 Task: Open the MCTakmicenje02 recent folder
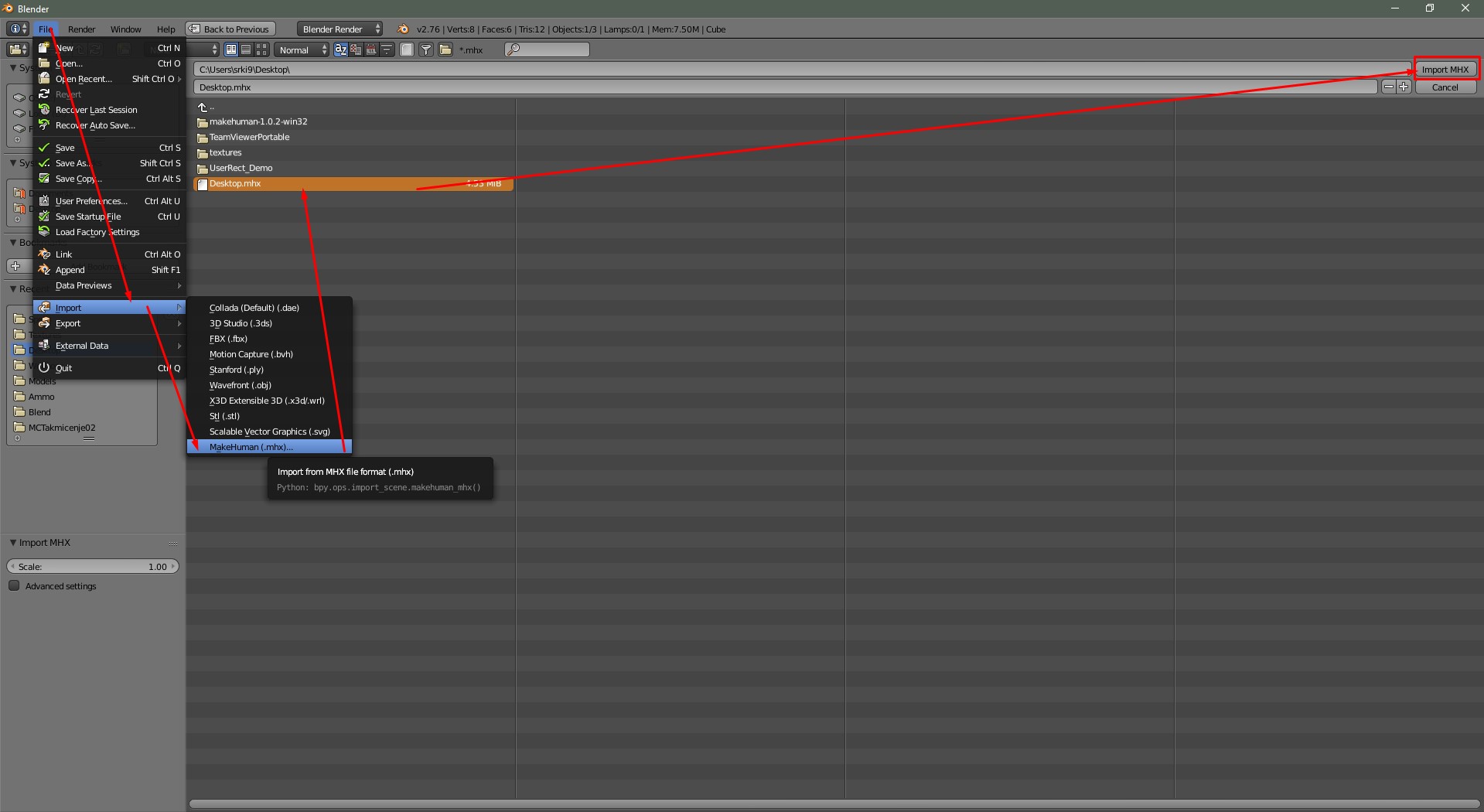pos(62,428)
